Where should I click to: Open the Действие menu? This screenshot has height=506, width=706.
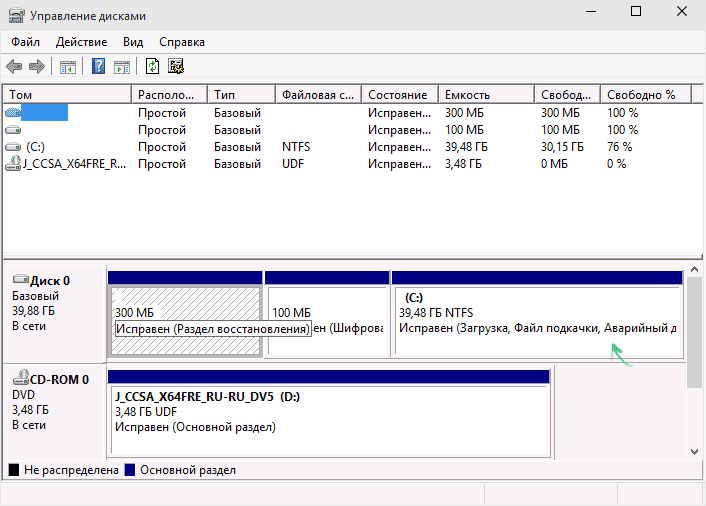pyautogui.click(x=81, y=42)
